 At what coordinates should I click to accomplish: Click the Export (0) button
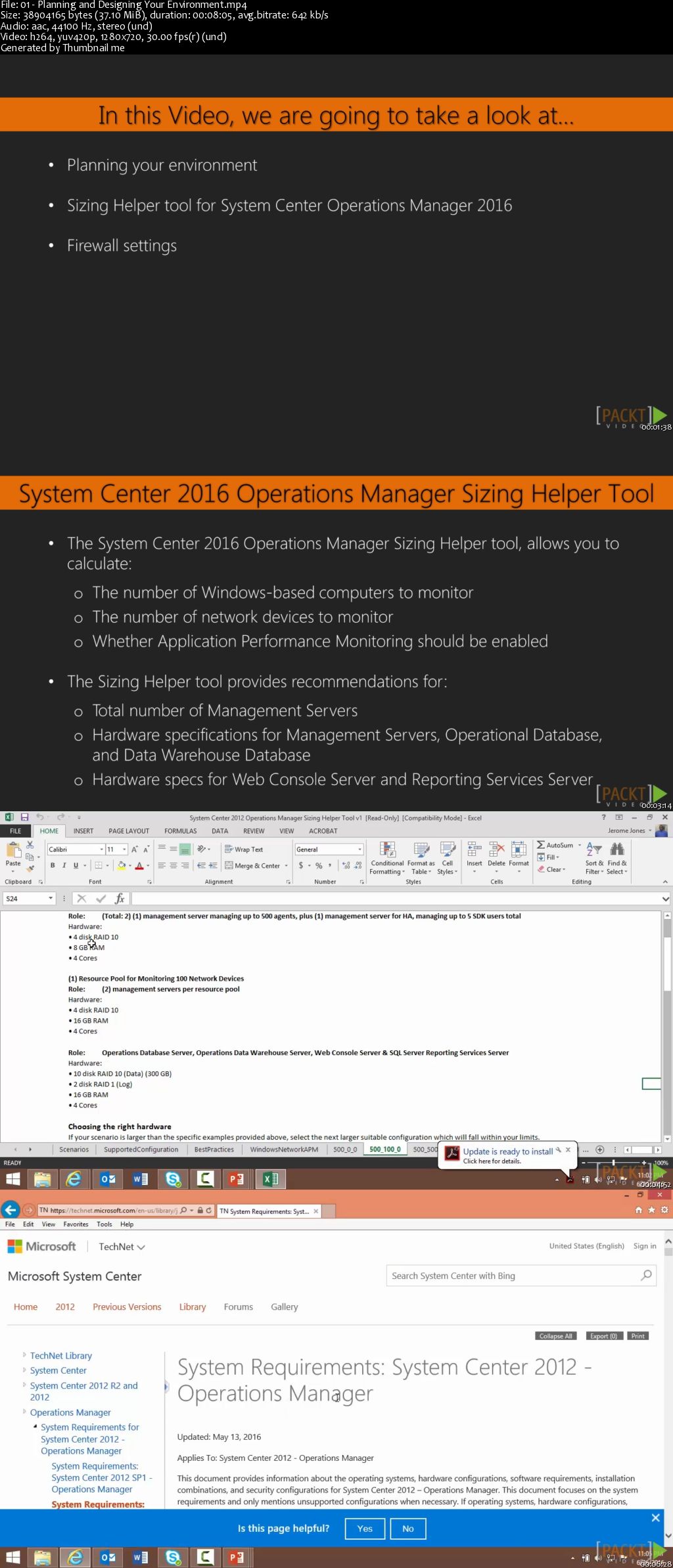pos(603,1336)
